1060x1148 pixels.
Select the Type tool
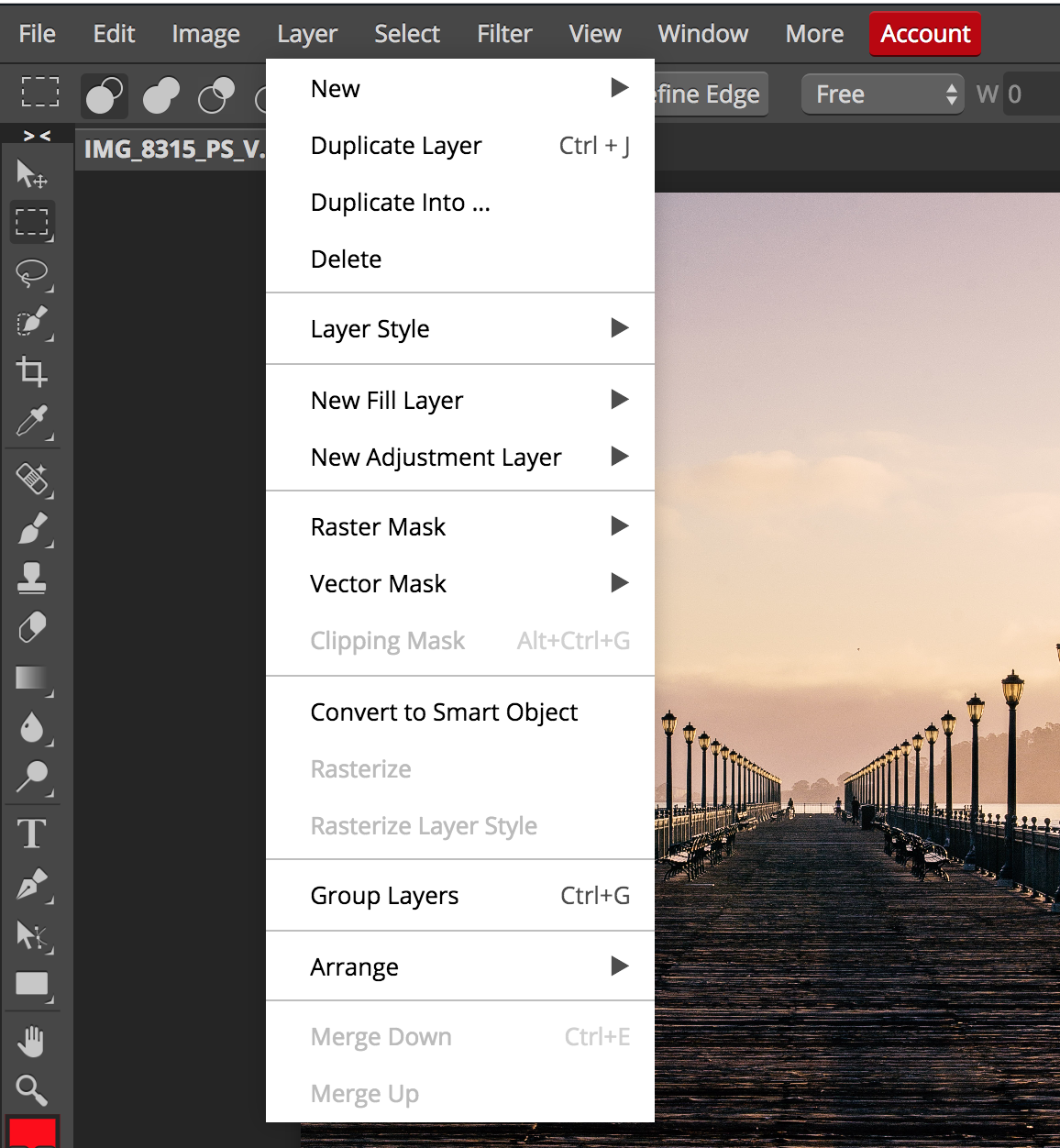click(x=32, y=833)
